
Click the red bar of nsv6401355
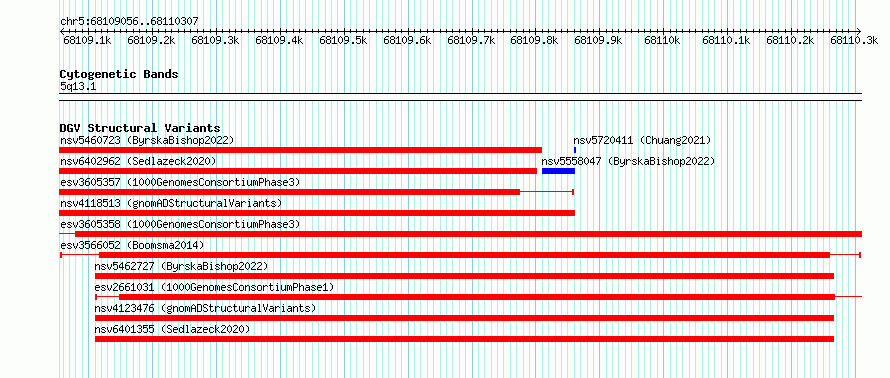click(464, 339)
